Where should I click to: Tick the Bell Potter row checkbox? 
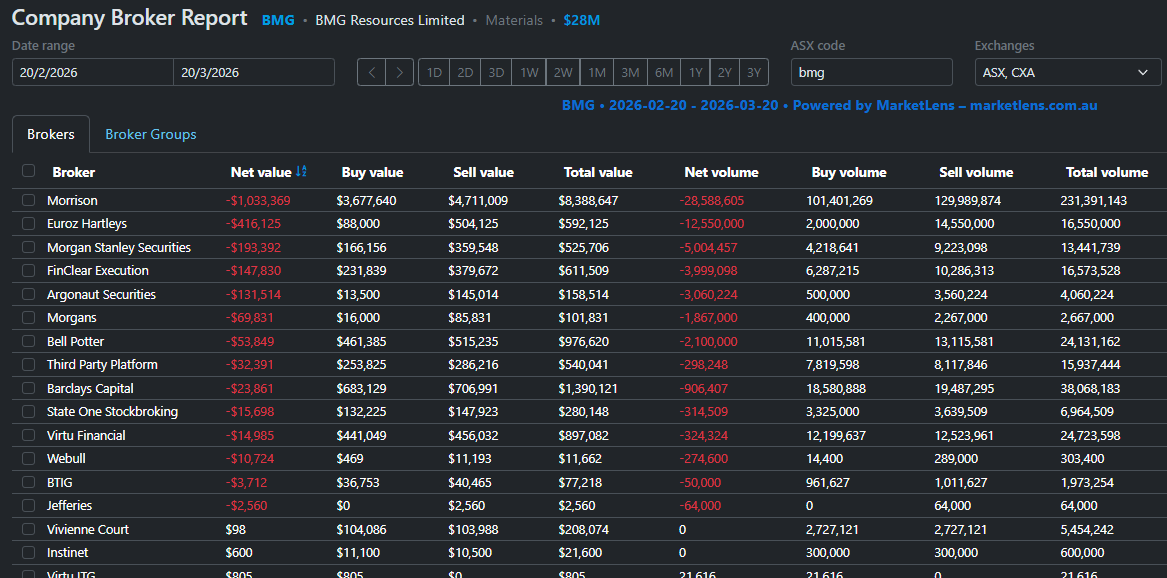click(28, 341)
